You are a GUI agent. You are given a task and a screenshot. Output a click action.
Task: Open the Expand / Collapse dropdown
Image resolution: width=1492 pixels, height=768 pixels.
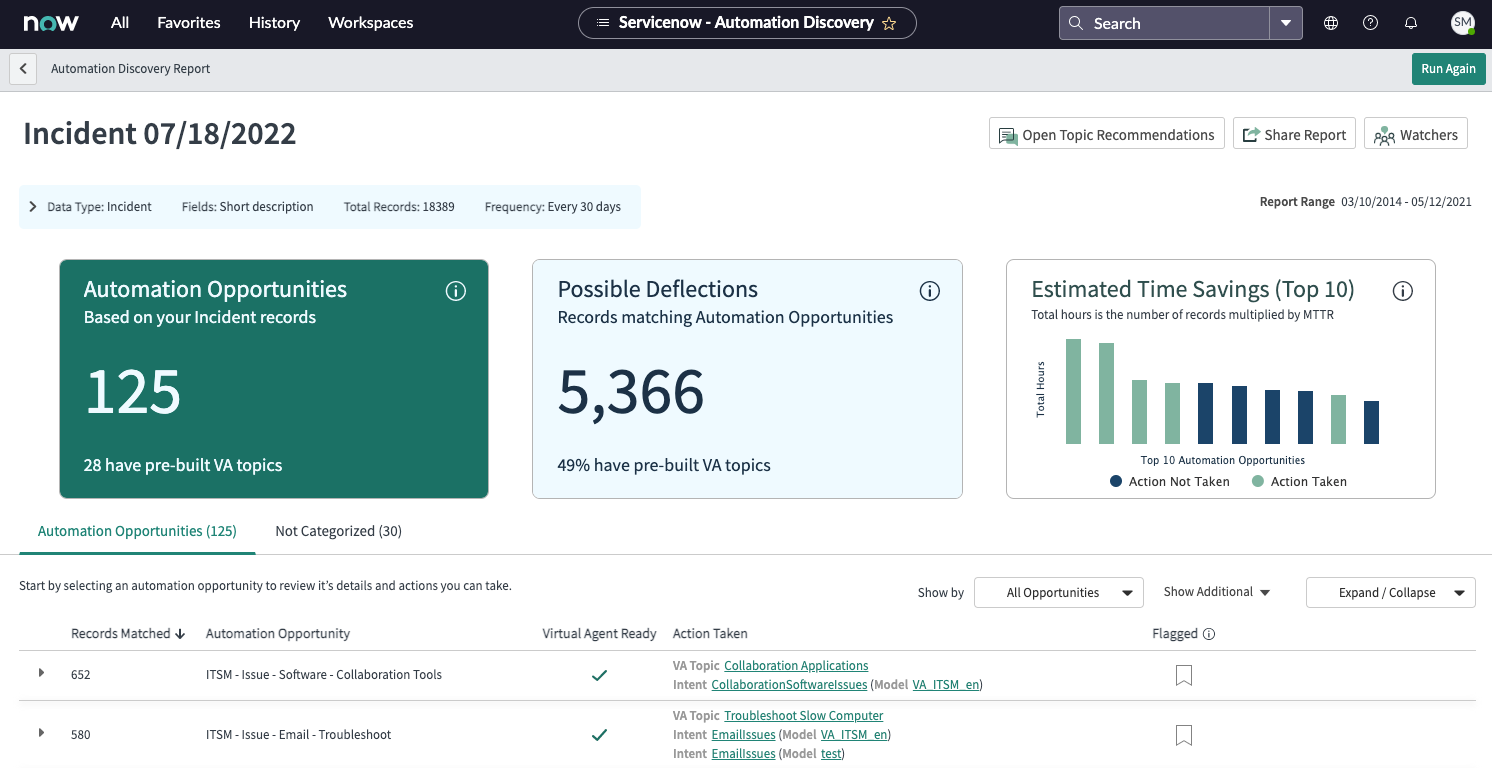click(1391, 592)
